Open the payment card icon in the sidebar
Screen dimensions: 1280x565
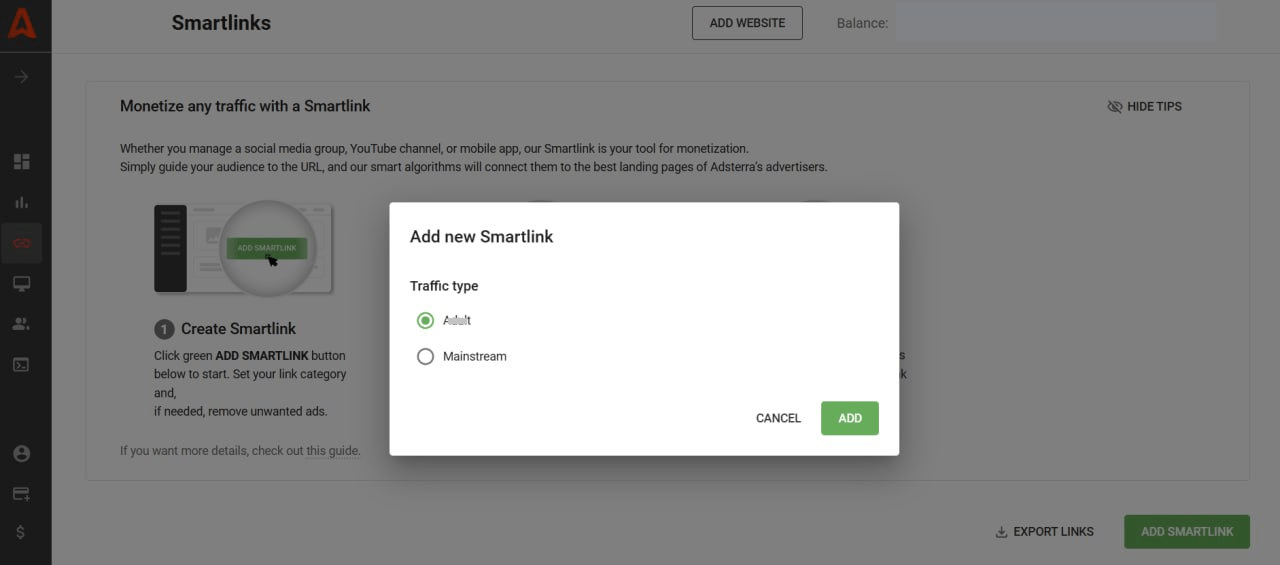click(21, 494)
